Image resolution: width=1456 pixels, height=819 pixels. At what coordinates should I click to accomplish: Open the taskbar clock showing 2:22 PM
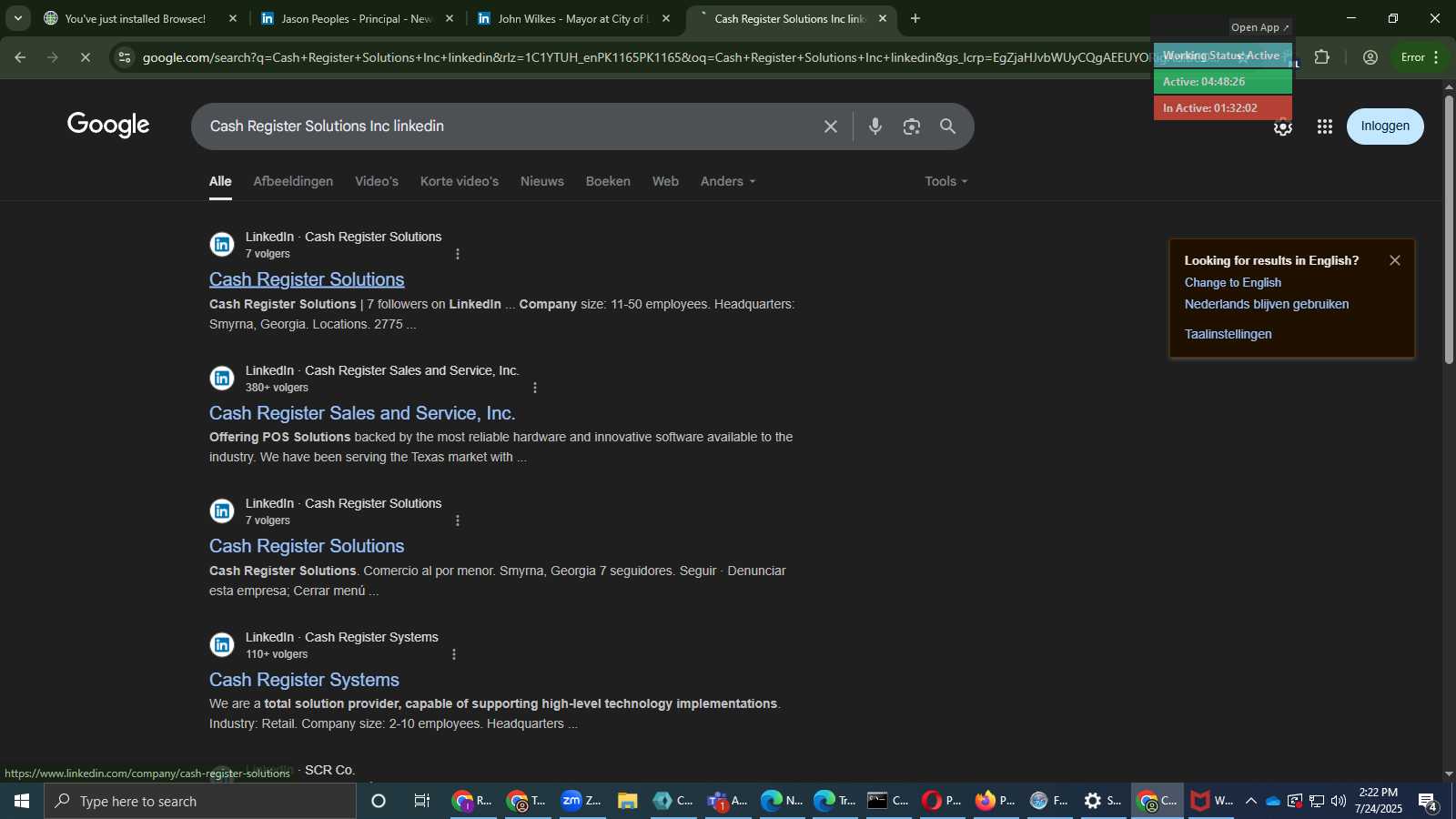click(1378, 801)
